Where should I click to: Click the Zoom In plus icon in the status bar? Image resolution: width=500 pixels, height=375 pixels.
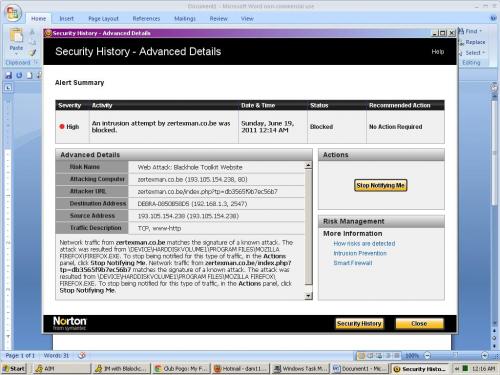pyautogui.click(x=485, y=356)
